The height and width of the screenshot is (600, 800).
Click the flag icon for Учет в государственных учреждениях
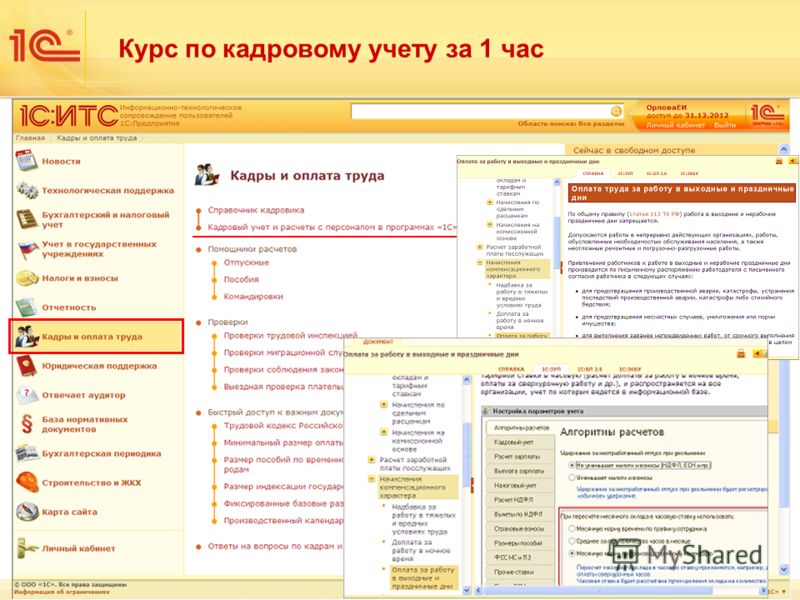pos(27,249)
